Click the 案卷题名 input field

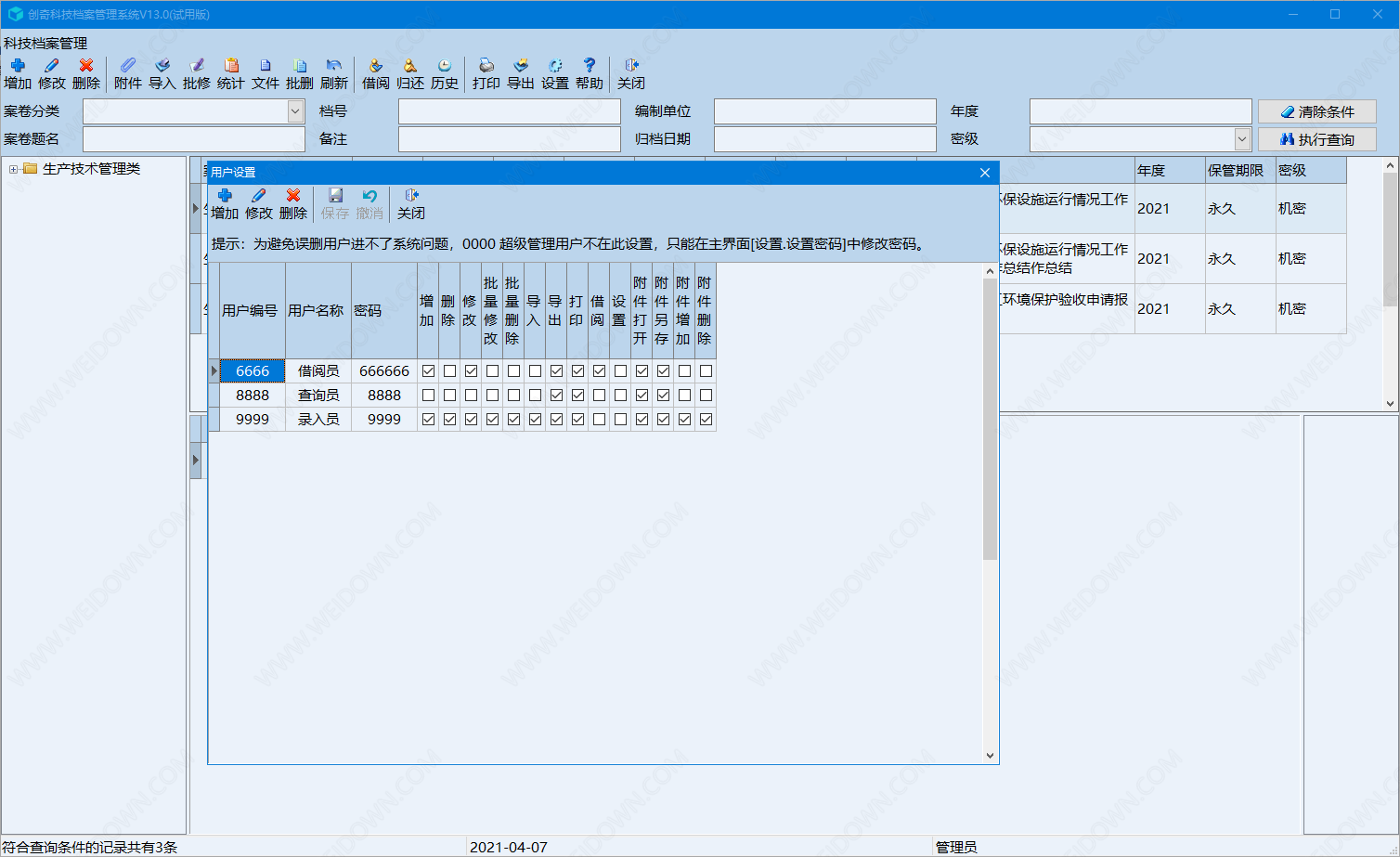[x=194, y=139]
